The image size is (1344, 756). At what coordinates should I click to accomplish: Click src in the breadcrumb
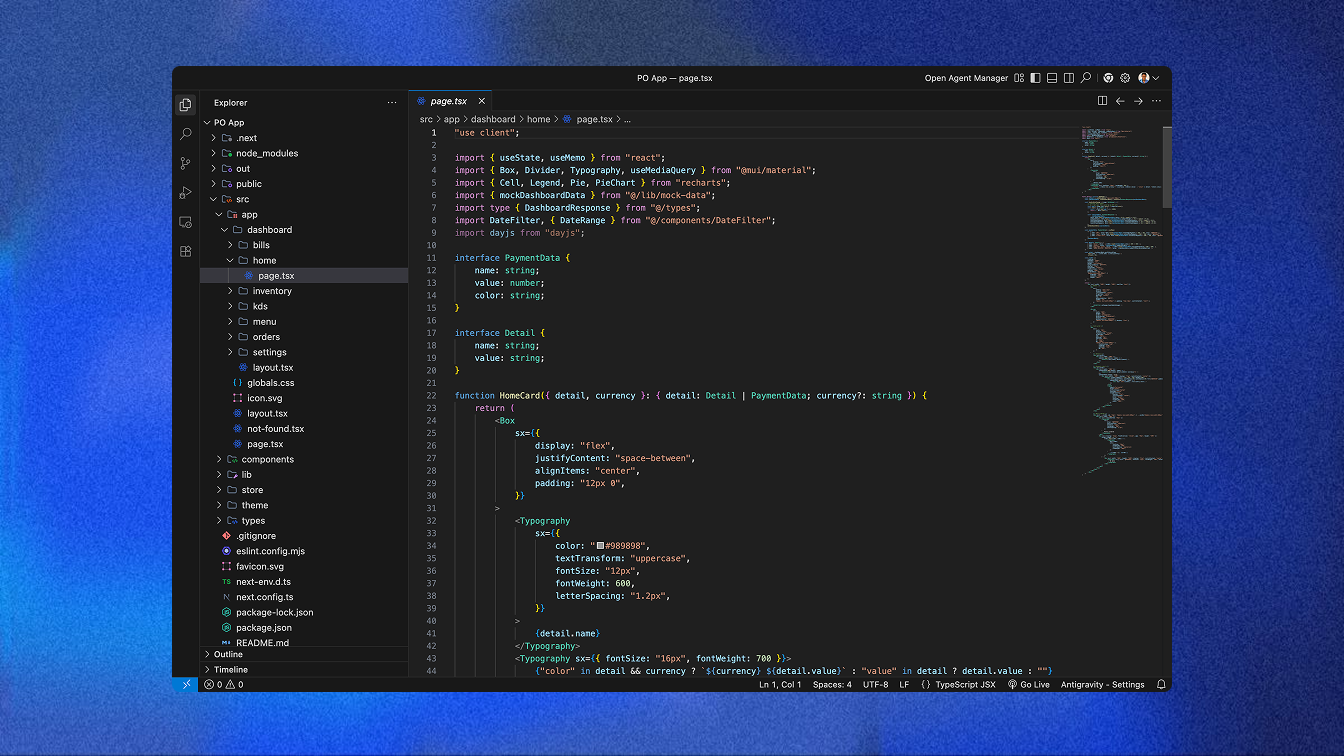point(426,119)
